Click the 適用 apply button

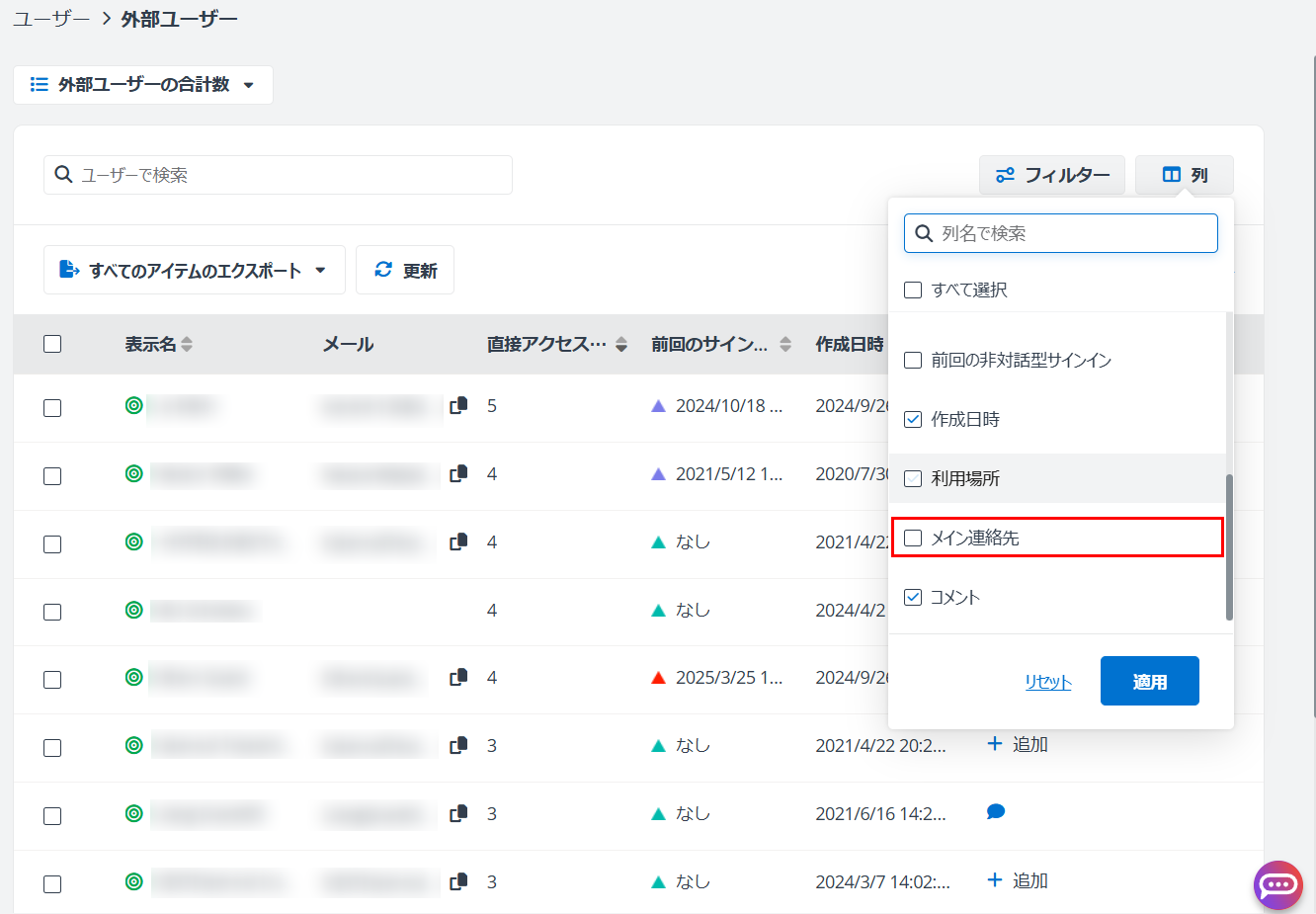point(1150,681)
